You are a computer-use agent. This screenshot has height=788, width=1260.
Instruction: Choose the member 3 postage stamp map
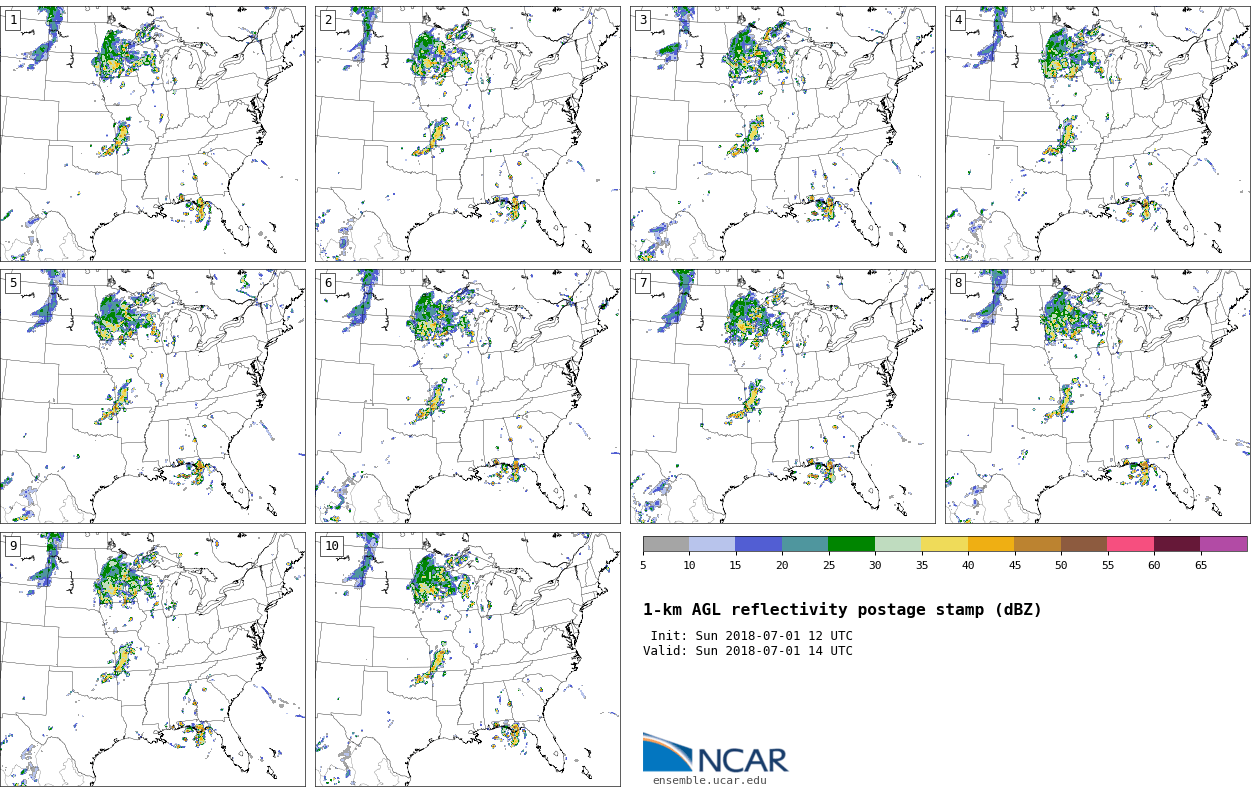tap(783, 134)
